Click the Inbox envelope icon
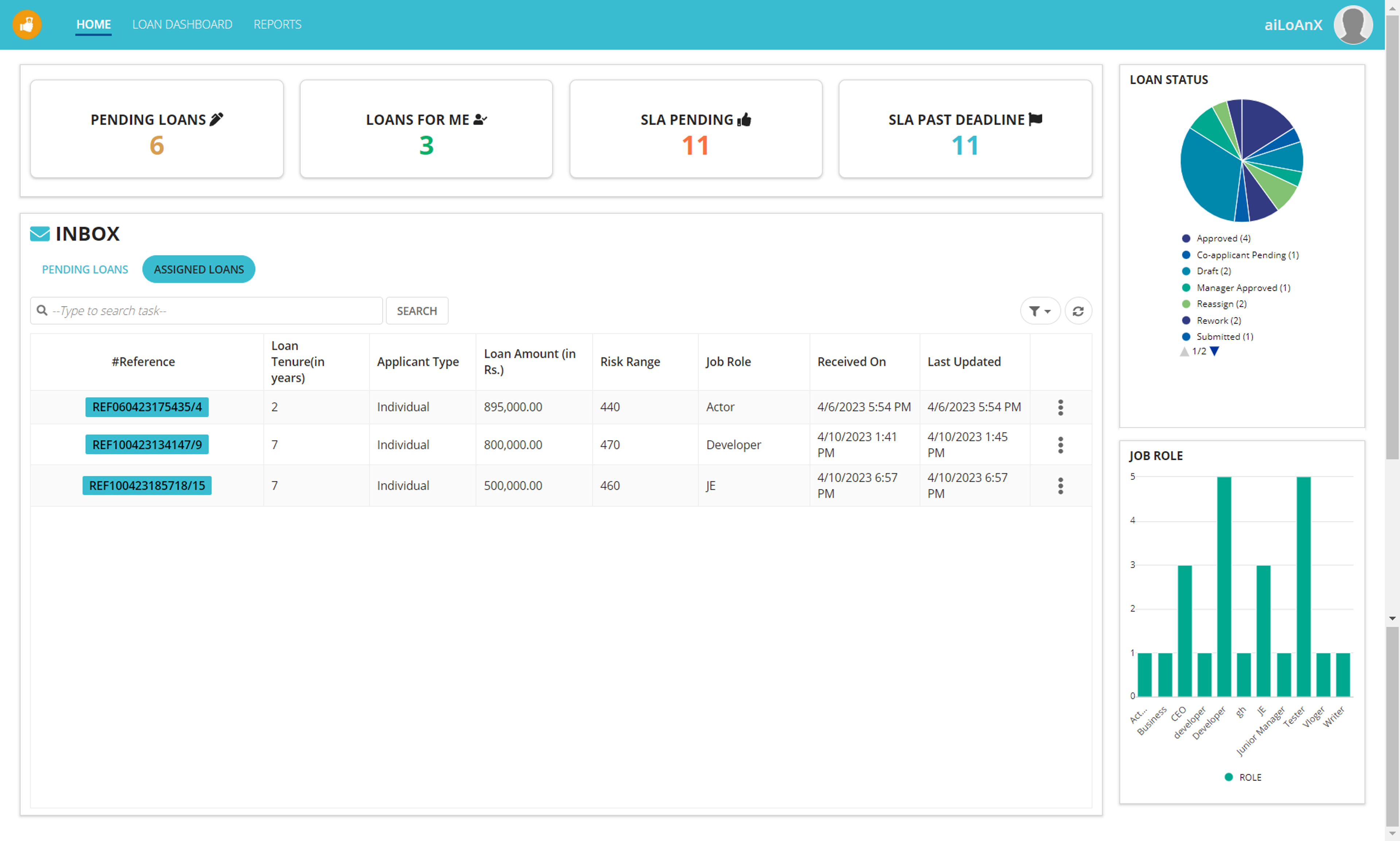 point(40,234)
